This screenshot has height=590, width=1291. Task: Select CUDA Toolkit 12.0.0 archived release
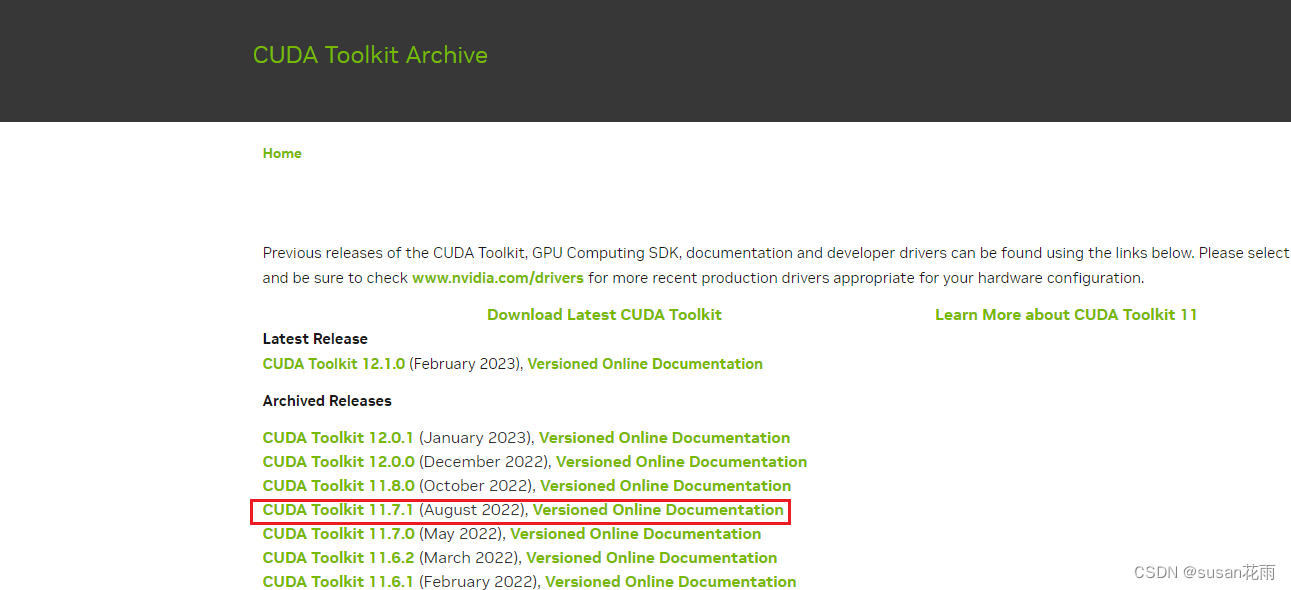(x=338, y=462)
